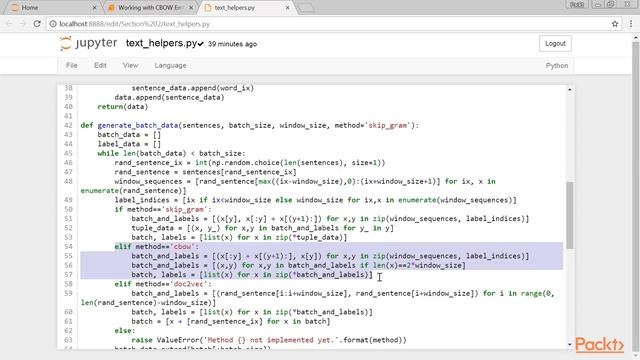Image resolution: width=640 pixels, height=360 pixels.
Task: Open the Chrome three-dot menu
Action: 631,24
